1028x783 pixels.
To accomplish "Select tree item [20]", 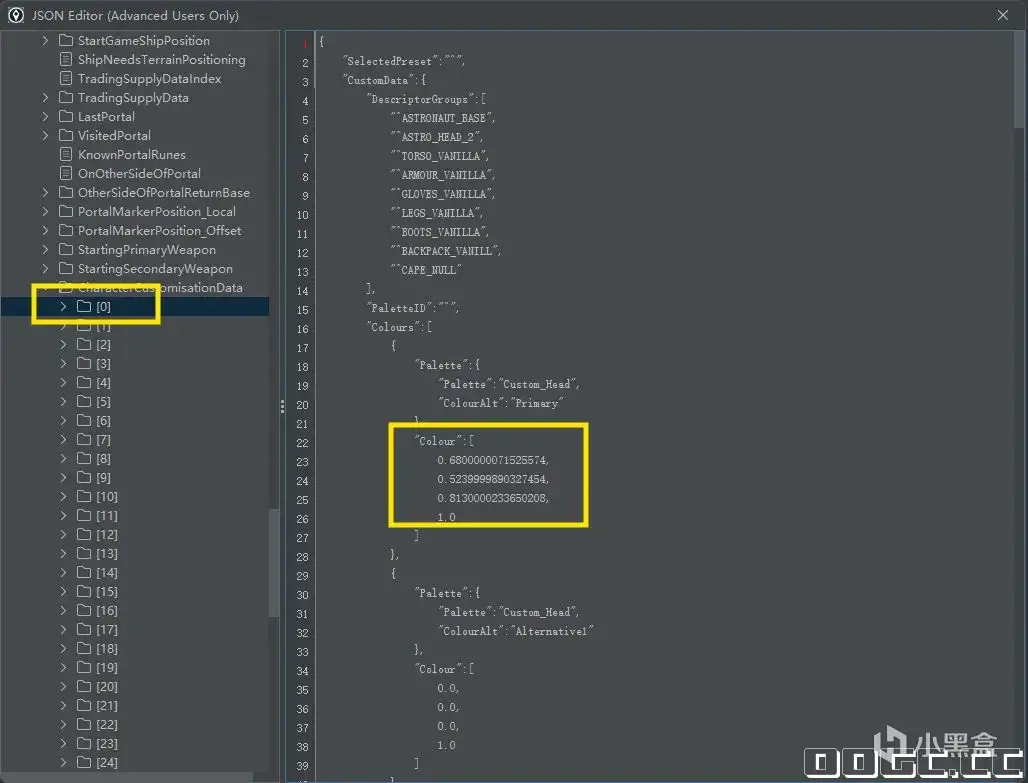I will coord(107,687).
